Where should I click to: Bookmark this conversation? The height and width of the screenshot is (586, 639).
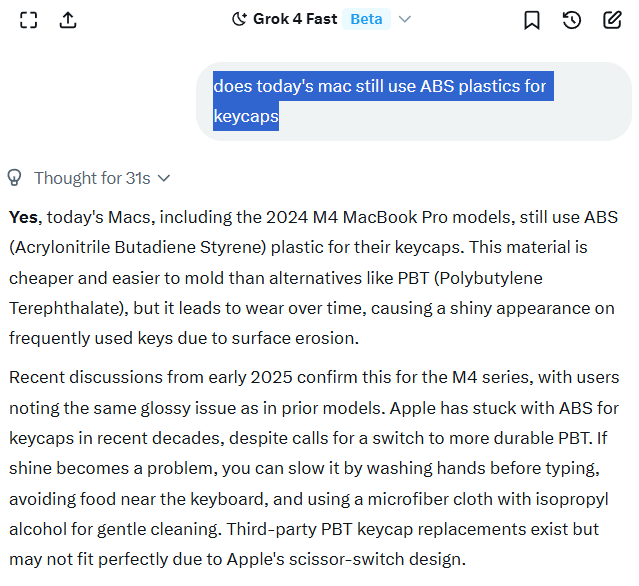point(532,19)
